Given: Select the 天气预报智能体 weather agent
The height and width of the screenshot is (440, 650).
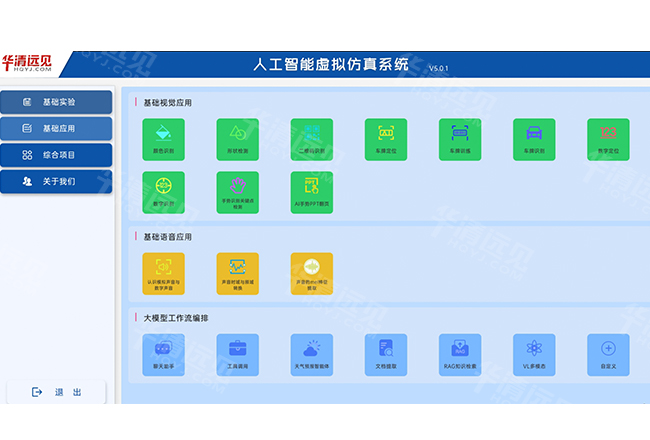Looking at the screenshot, I should tap(311, 354).
